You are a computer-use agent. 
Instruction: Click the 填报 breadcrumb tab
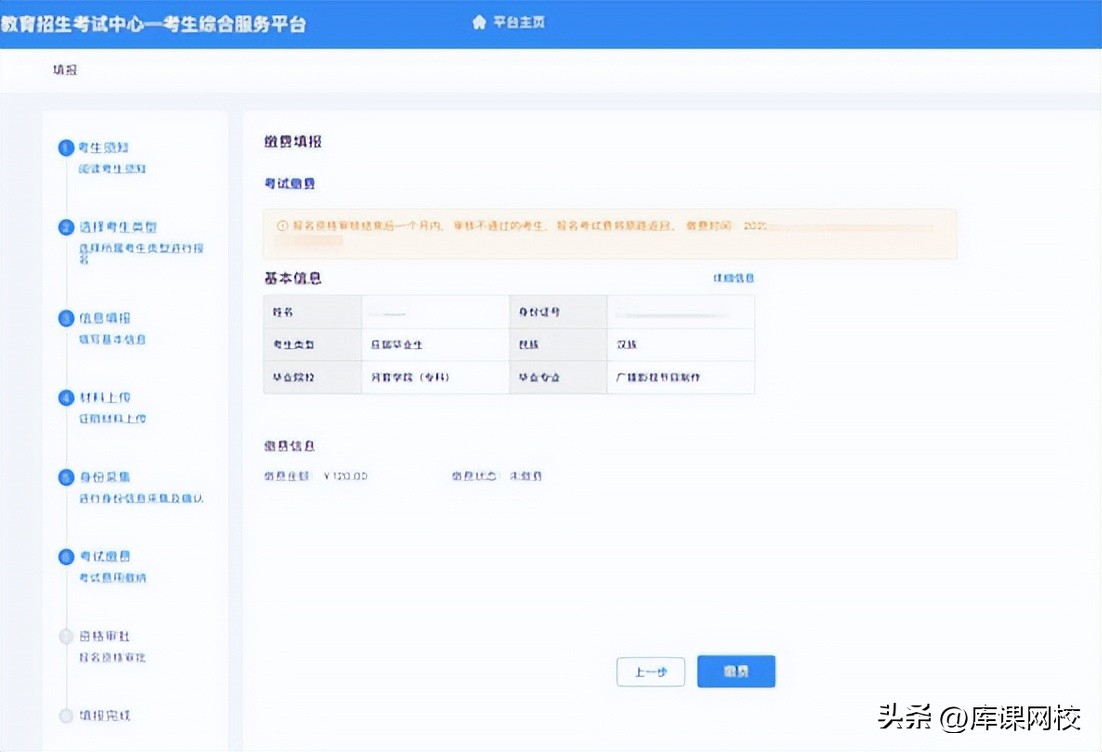tap(65, 71)
